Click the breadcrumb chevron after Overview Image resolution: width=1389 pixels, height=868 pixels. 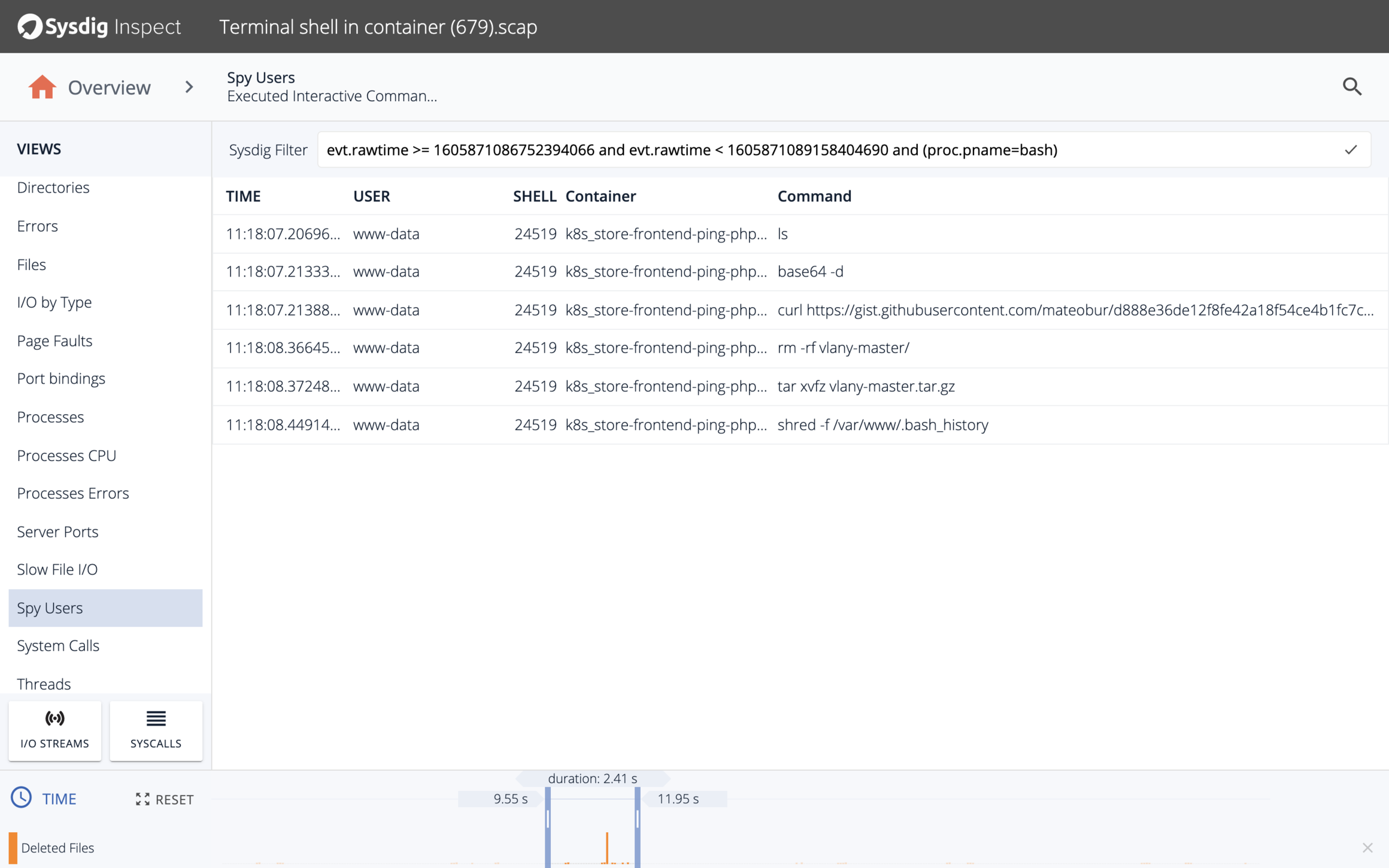click(x=189, y=87)
